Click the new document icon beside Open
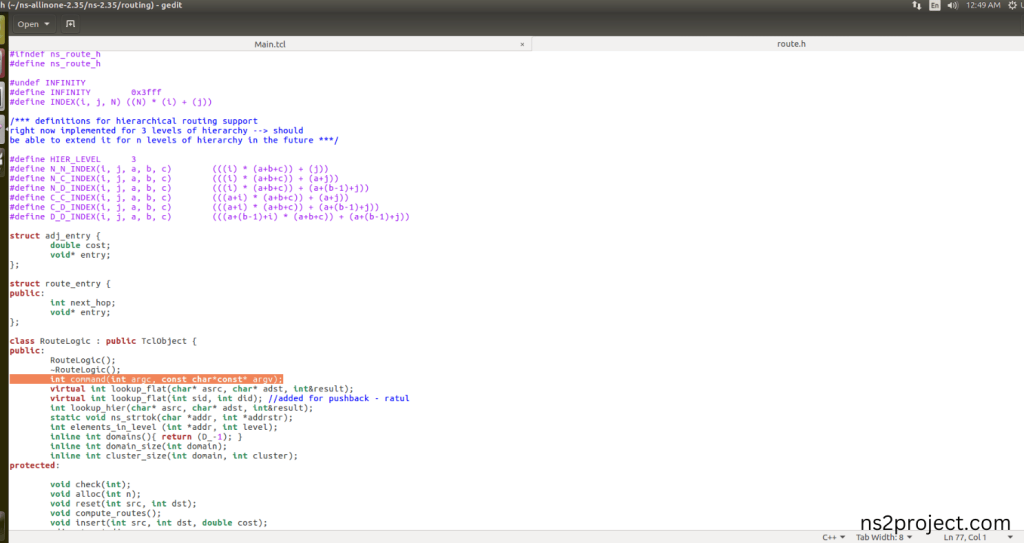 click(x=71, y=24)
